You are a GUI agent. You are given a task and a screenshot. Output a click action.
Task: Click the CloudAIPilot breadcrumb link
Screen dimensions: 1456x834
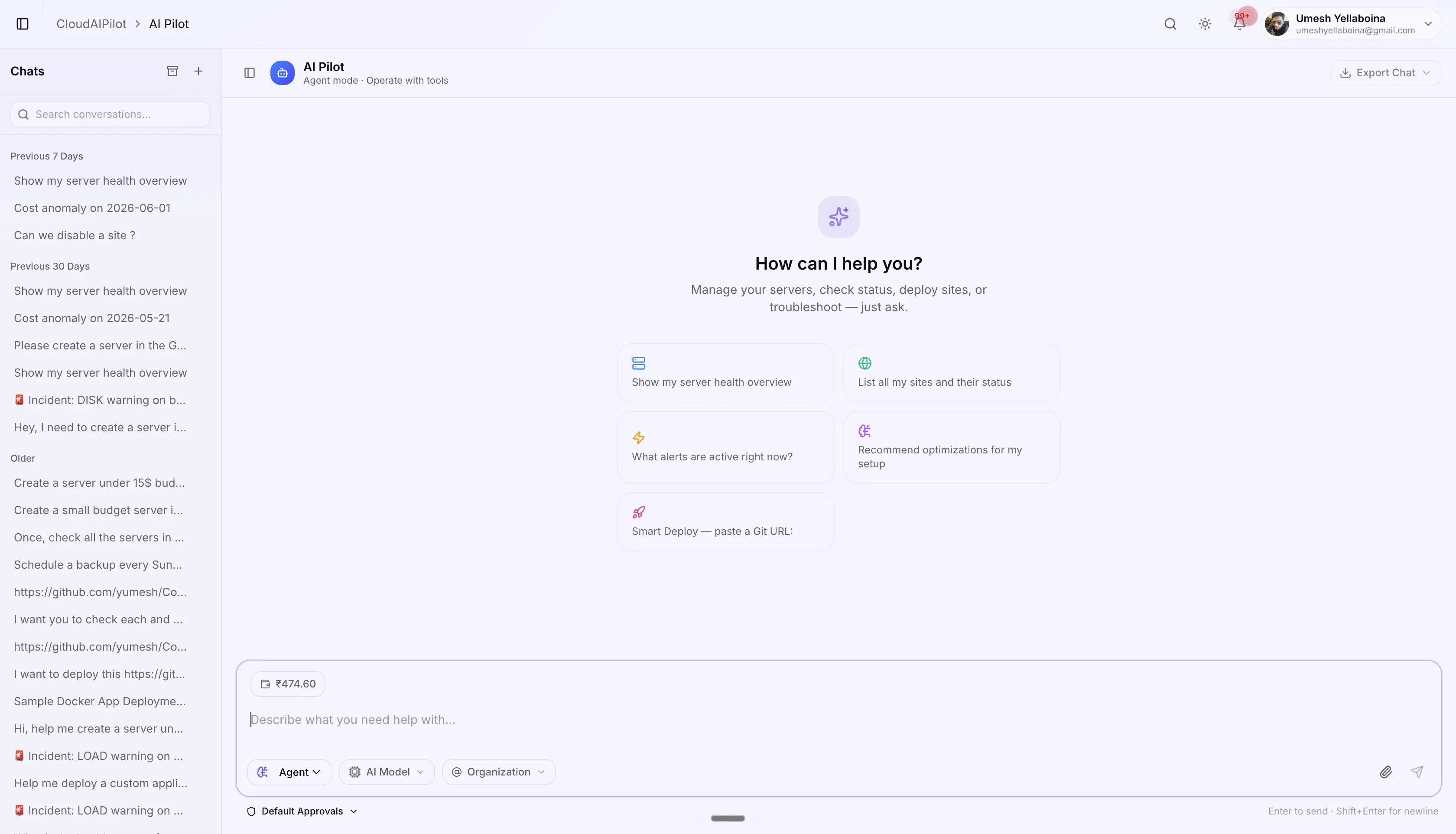91,24
